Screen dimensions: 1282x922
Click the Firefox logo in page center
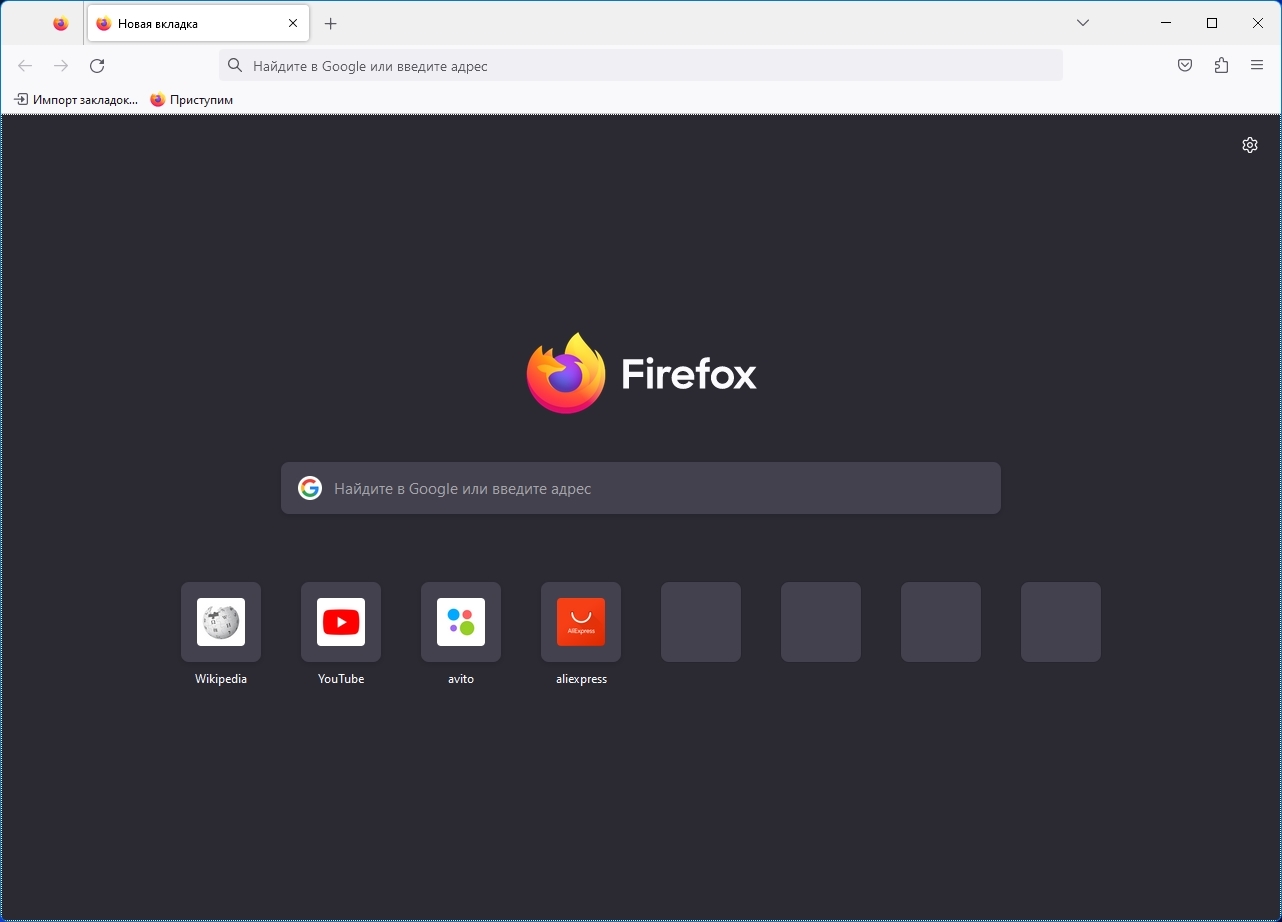pyautogui.click(x=566, y=373)
